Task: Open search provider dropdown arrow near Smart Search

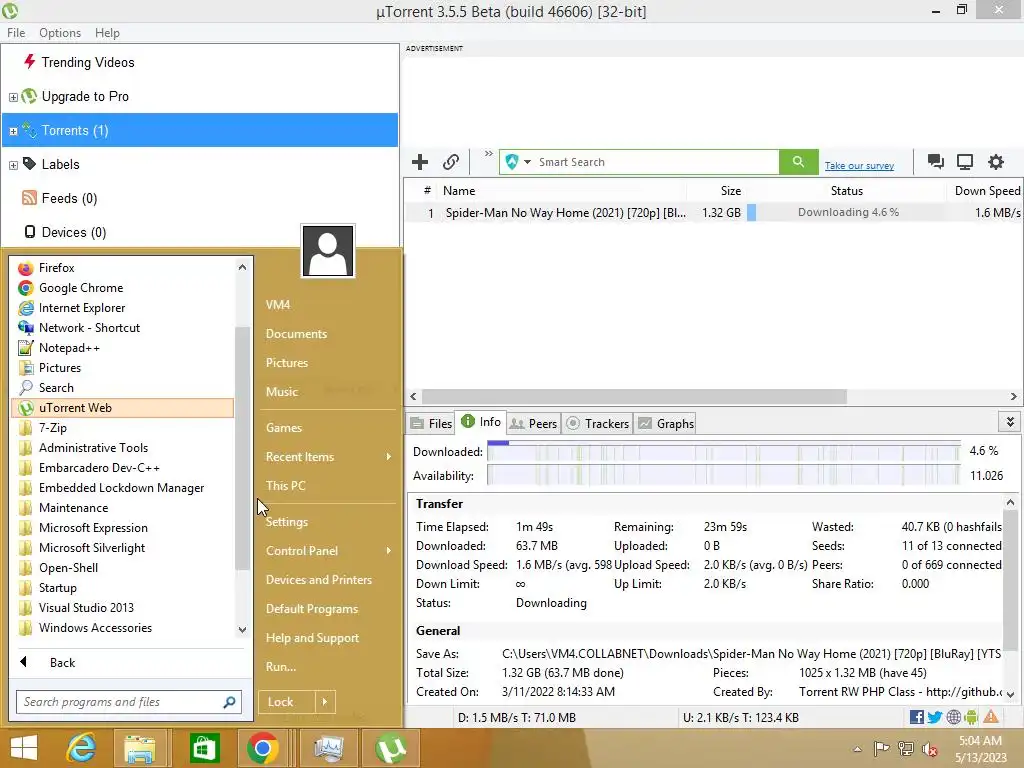Action: (x=527, y=162)
